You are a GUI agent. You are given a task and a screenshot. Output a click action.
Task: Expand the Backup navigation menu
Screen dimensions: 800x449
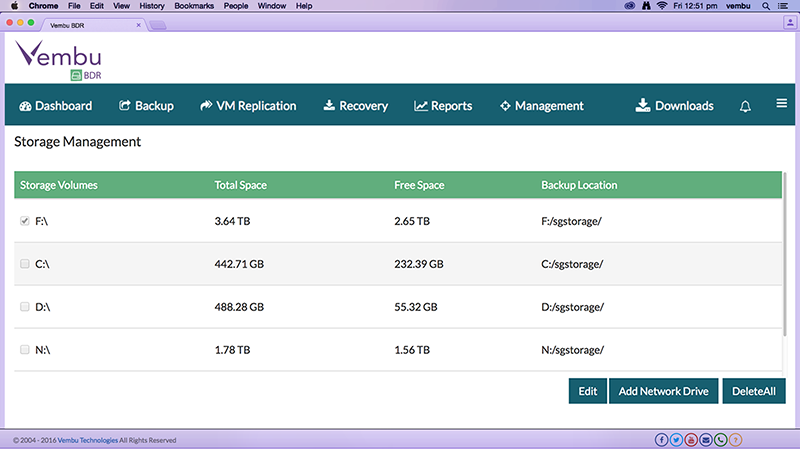146,105
